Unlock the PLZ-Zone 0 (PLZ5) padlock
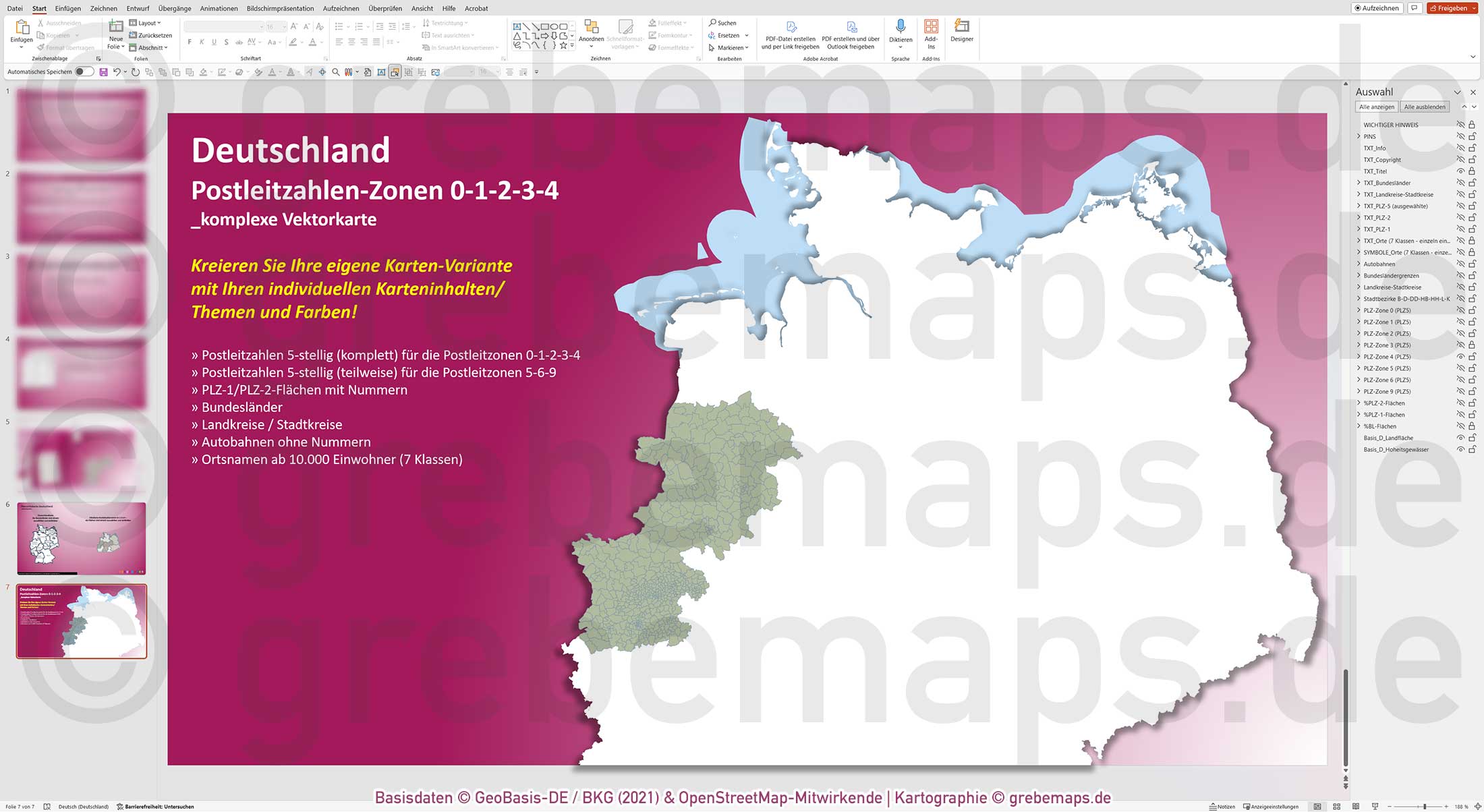The image size is (1484, 812). click(x=1471, y=310)
